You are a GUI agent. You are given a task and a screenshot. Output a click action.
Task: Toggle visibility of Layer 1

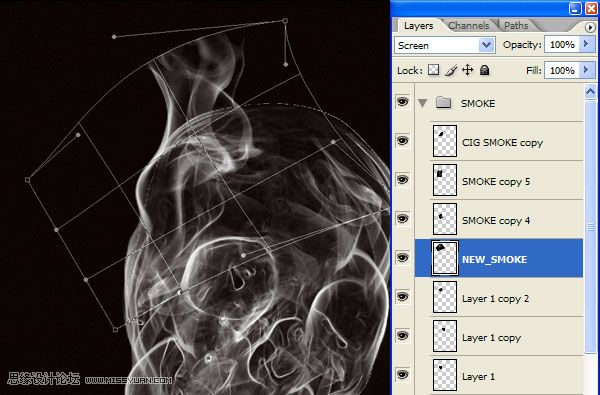[402, 374]
